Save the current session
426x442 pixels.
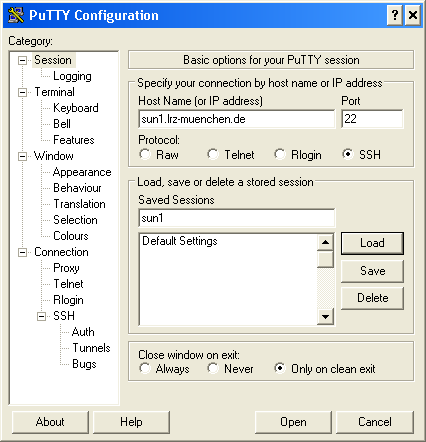tap(372, 271)
